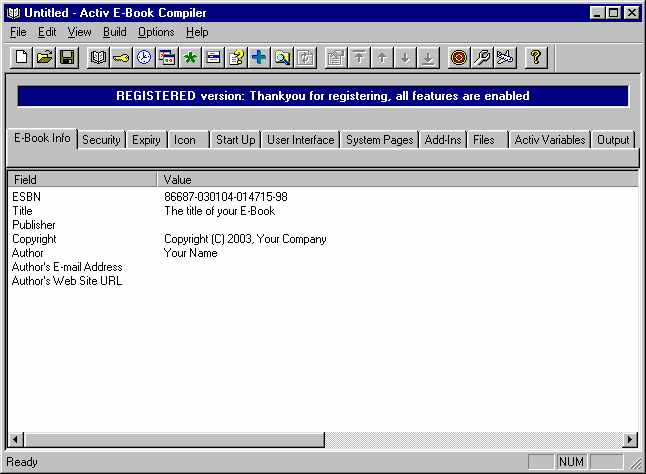Click the Field column header
646x474 pixels.
pyautogui.click(x=82, y=180)
